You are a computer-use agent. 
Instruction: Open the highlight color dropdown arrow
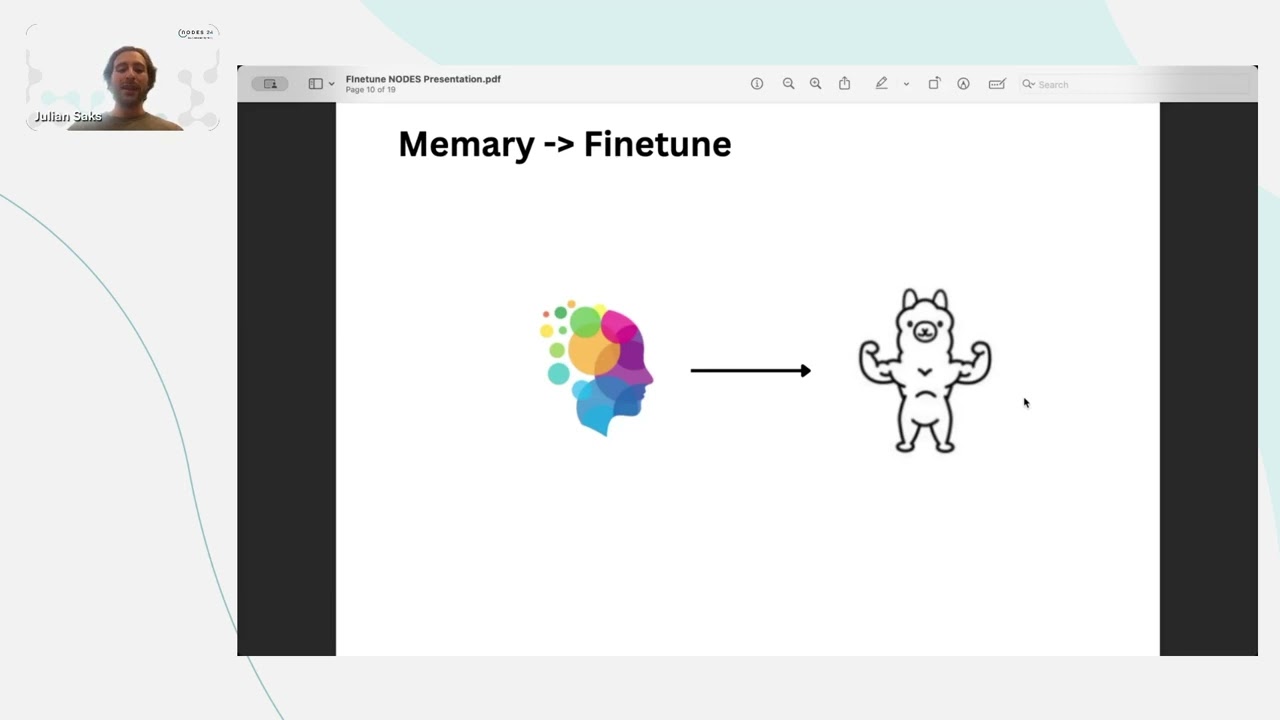[906, 84]
